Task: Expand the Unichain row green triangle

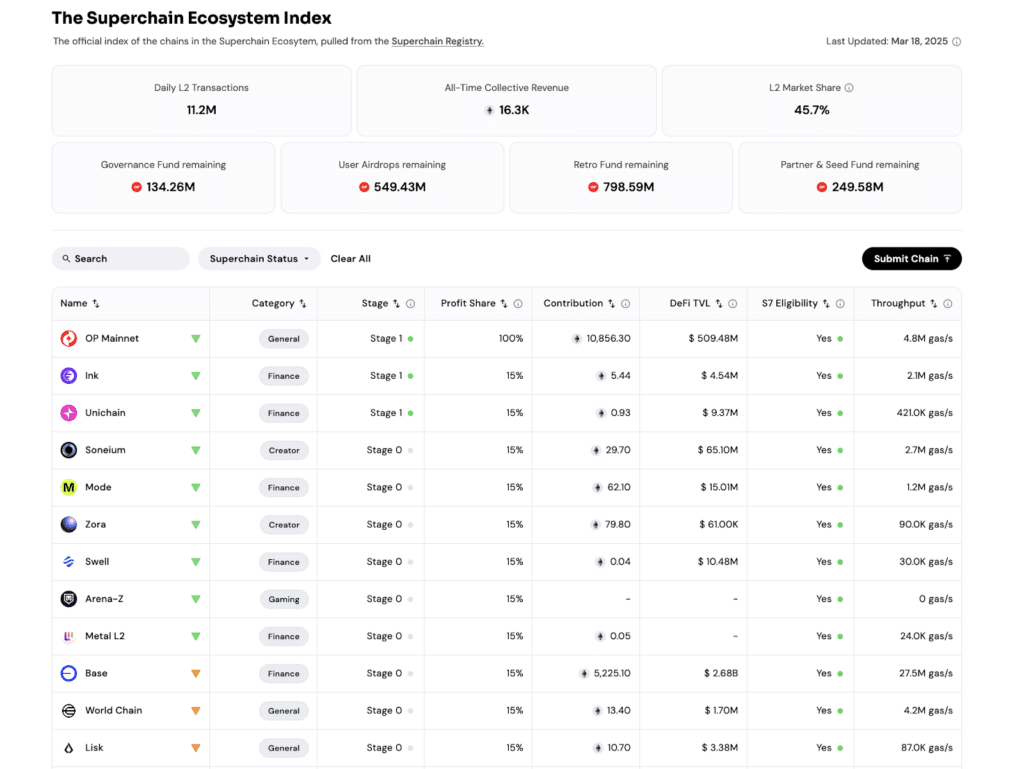Action: [x=195, y=413]
